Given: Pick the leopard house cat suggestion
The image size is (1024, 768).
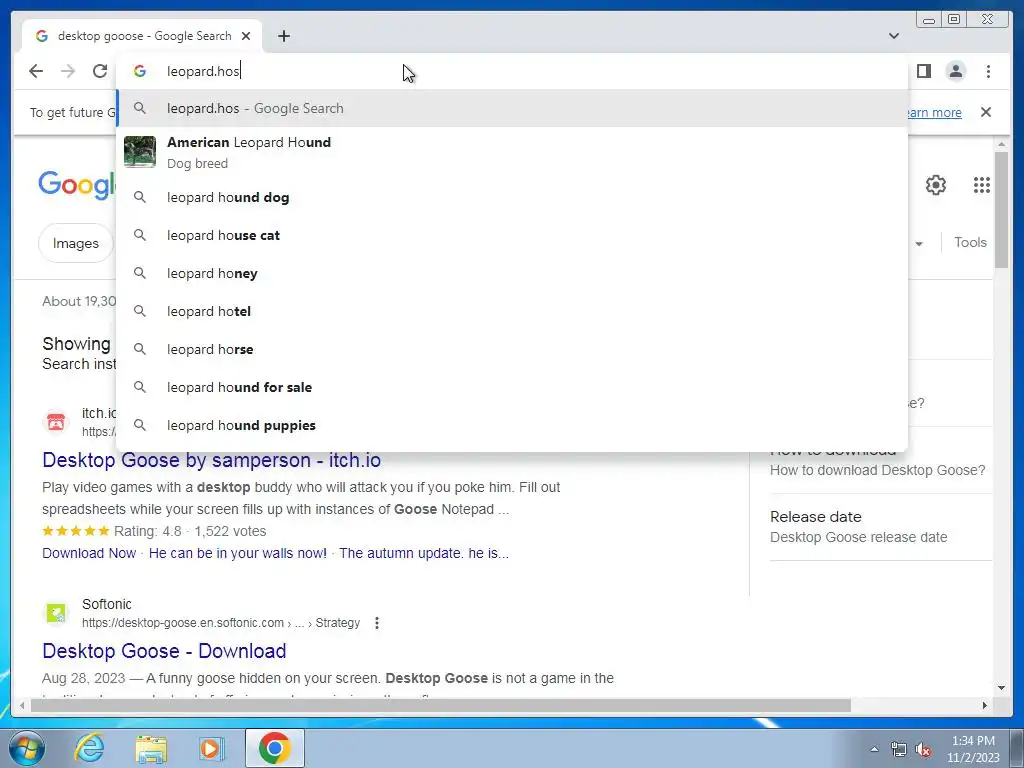Looking at the screenshot, I should pos(512,235).
